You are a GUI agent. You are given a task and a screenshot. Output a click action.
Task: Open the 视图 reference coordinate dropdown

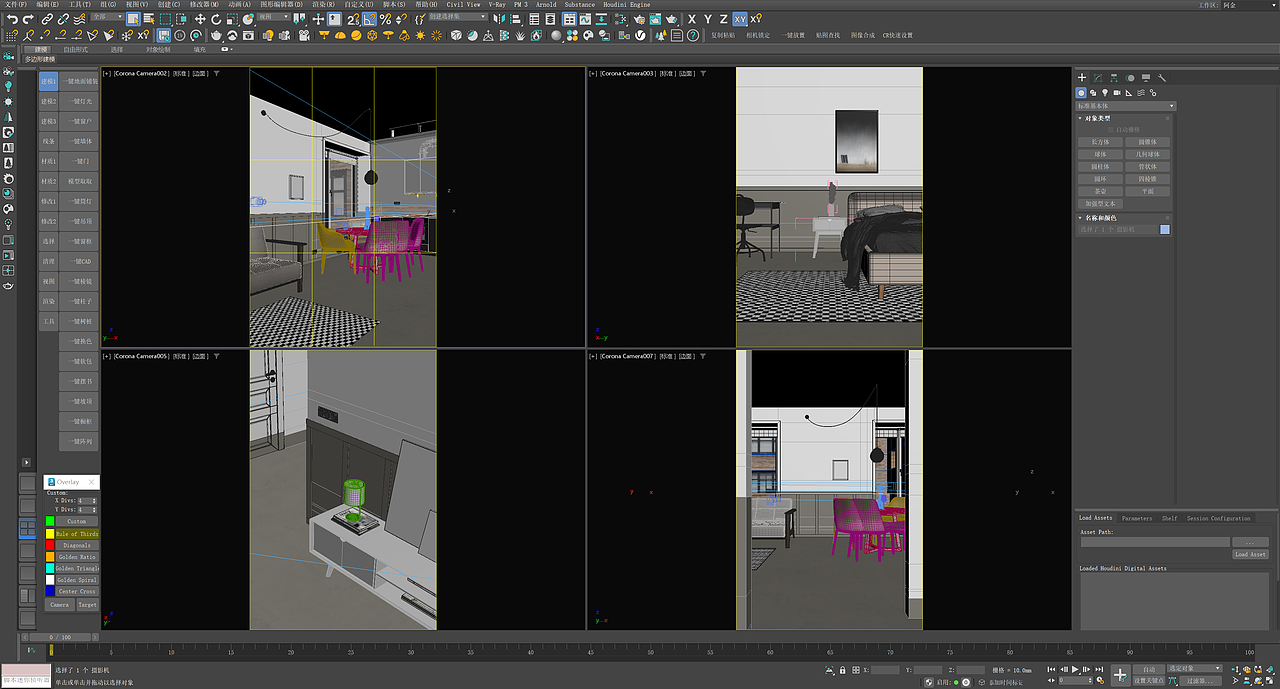pos(274,17)
